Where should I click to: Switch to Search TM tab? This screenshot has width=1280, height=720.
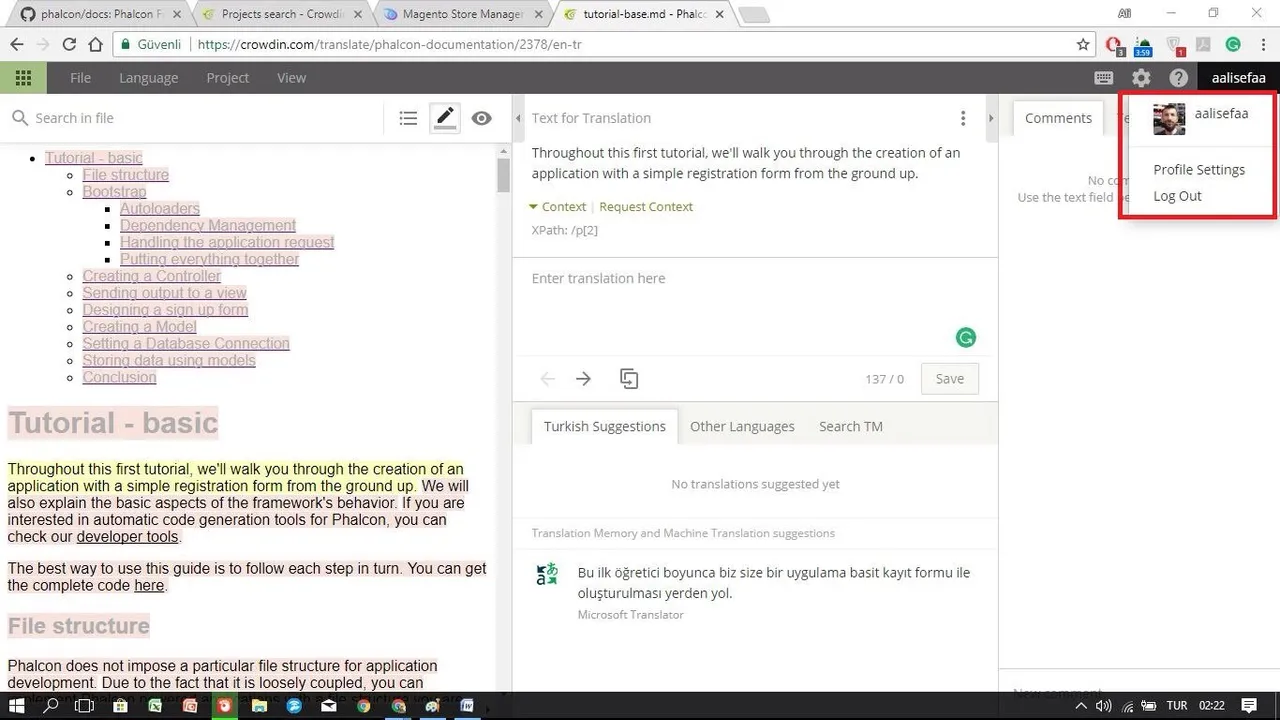(850, 426)
